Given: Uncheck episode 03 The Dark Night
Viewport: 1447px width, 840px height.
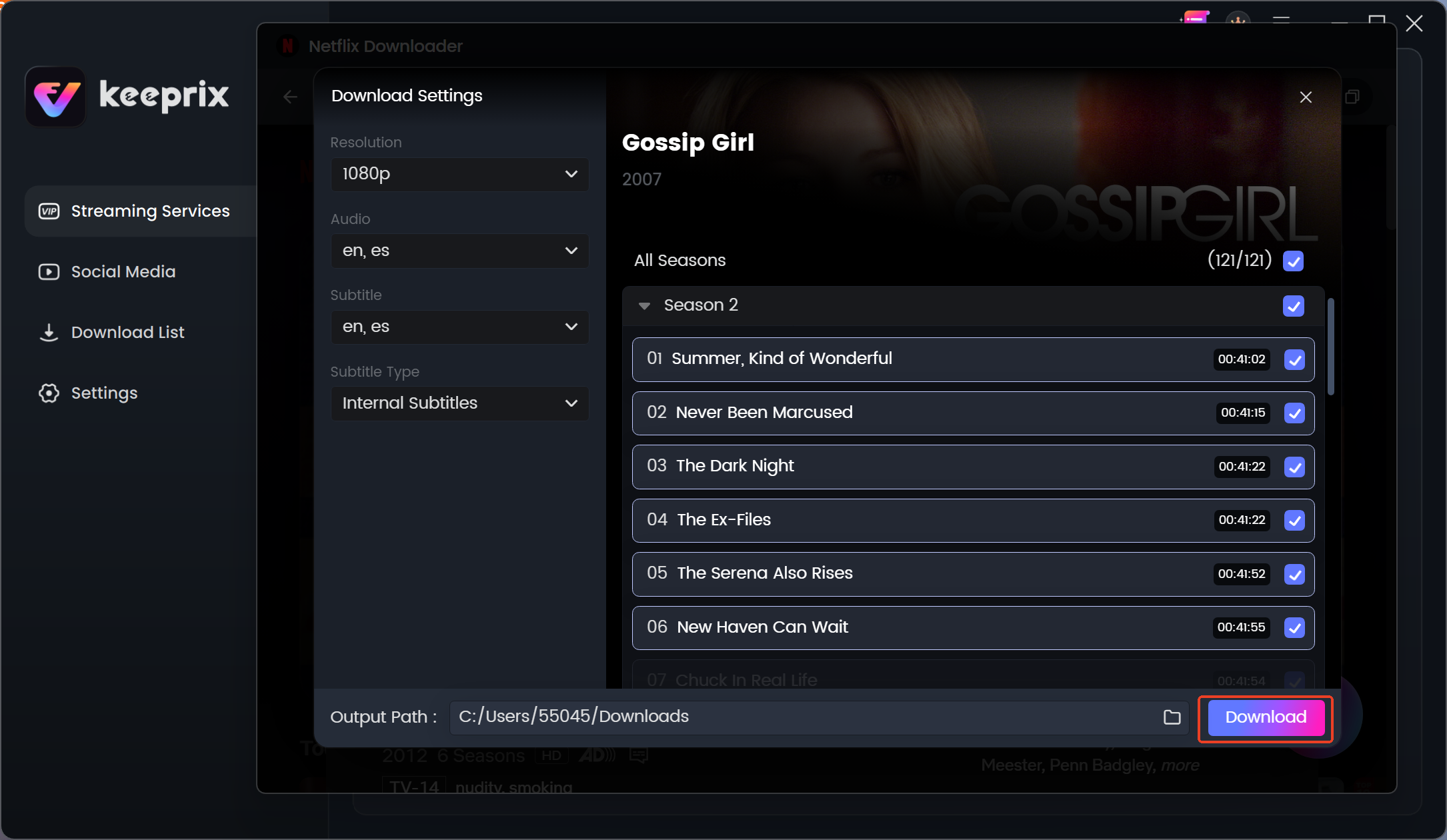Looking at the screenshot, I should [x=1294, y=467].
